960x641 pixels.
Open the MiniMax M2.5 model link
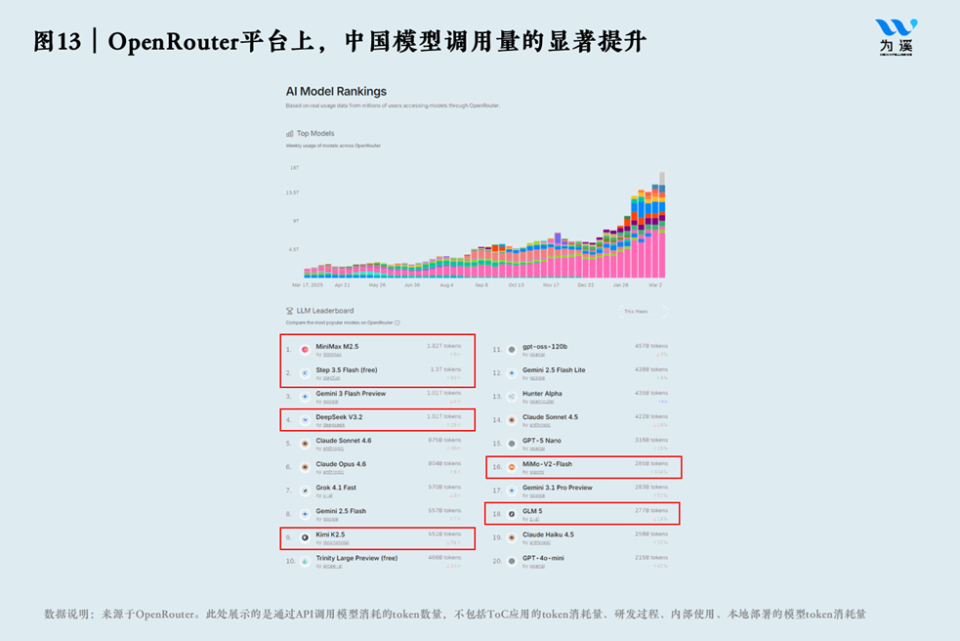tap(337, 347)
